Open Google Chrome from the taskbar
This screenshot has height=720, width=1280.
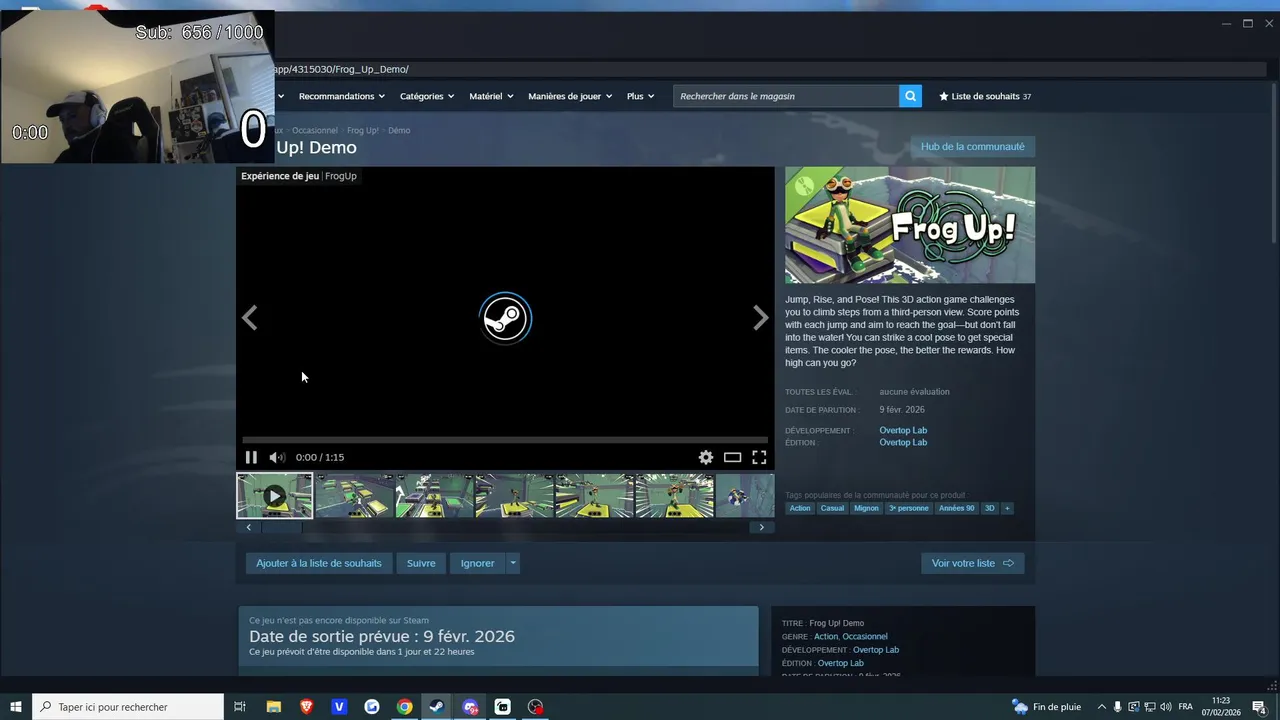(x=404, y=707)
